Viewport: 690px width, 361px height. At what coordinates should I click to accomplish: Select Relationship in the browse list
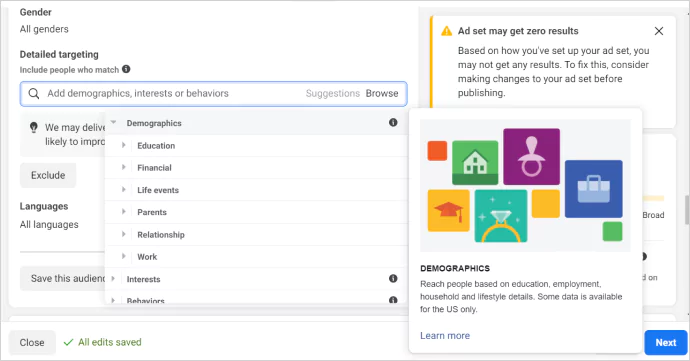pos(161,235)
